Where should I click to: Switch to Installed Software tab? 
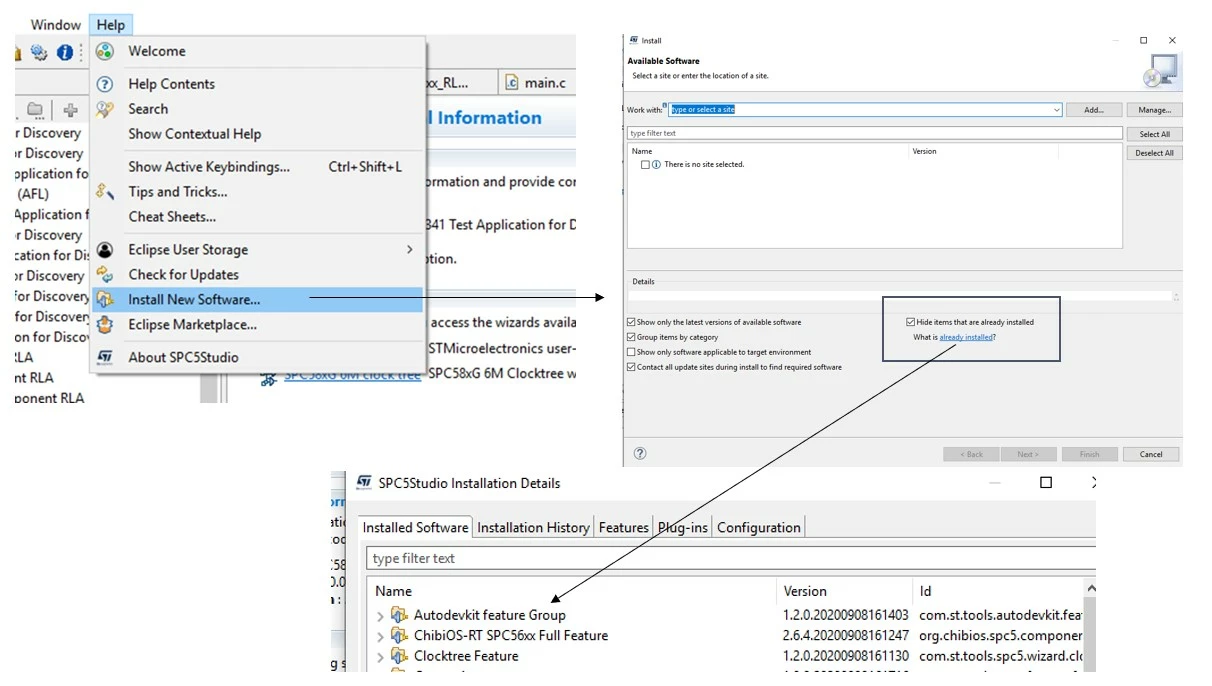(x=415, y=528)
